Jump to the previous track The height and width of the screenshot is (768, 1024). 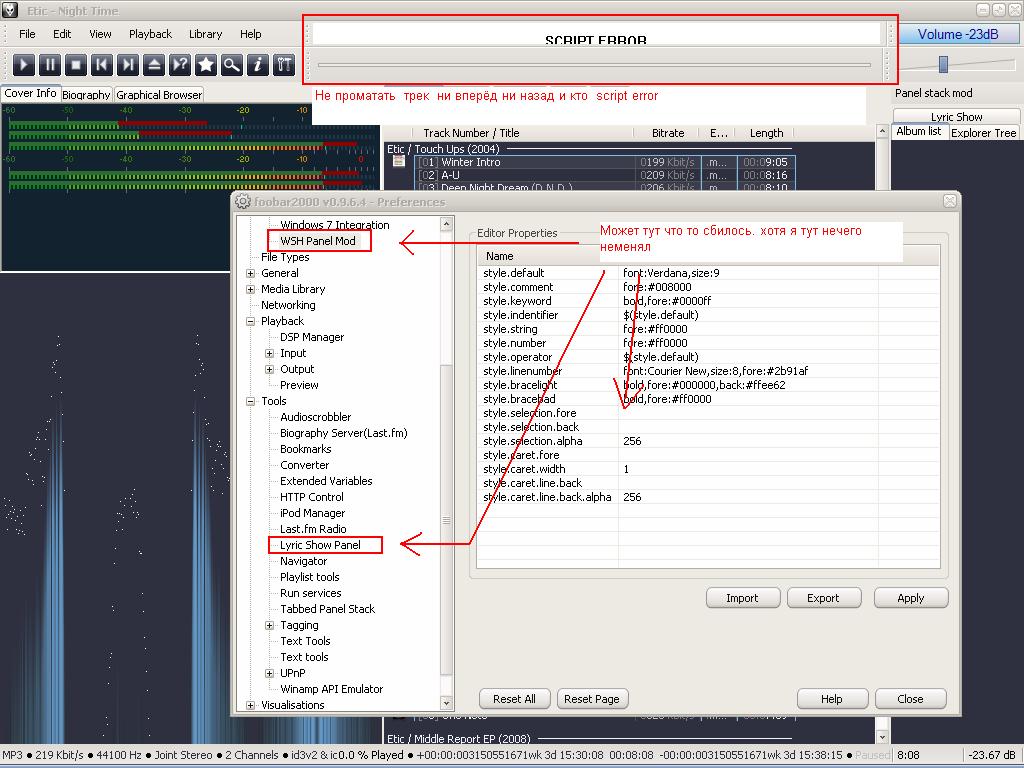pos(102,65)
